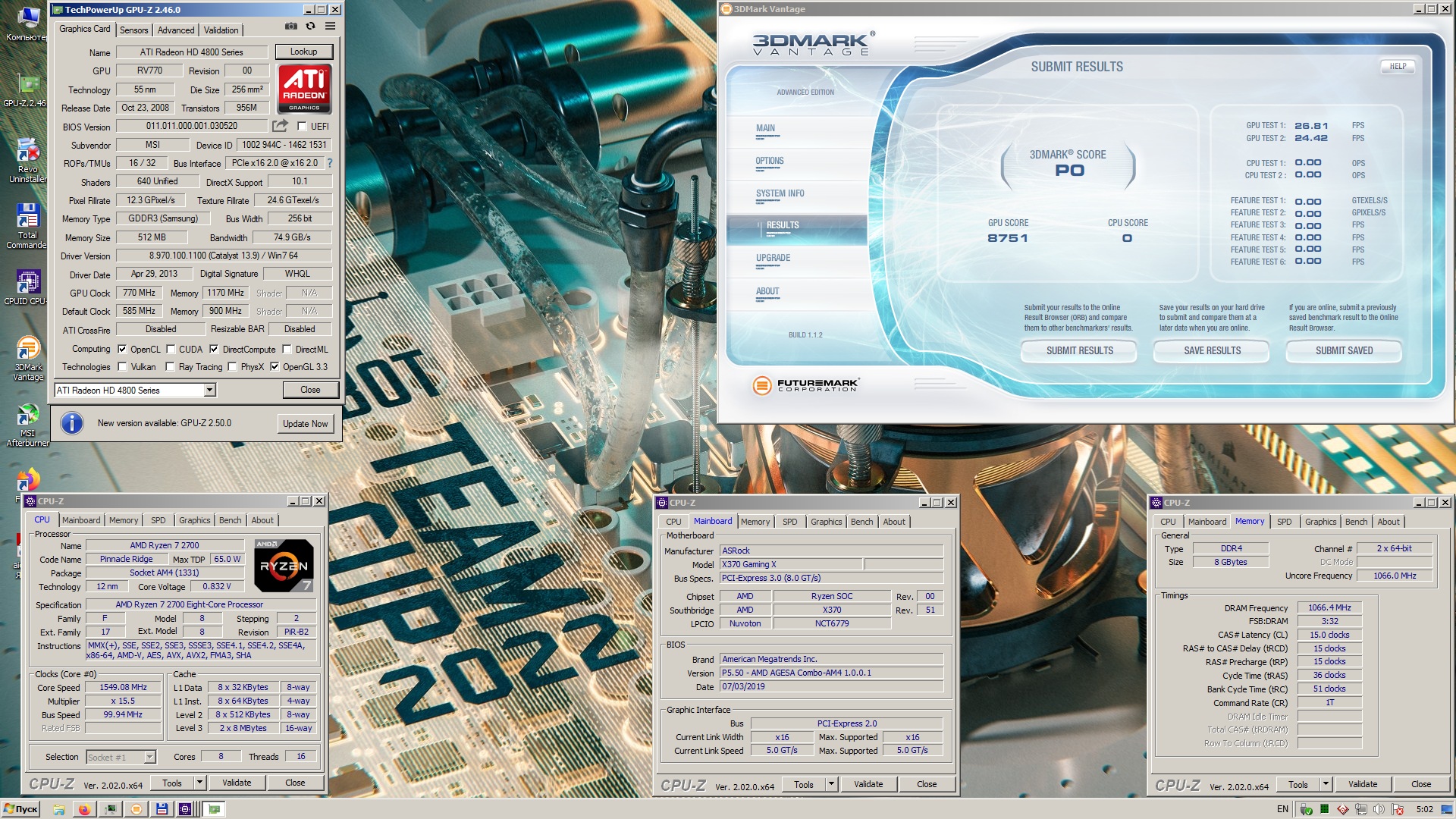Switch to the Validation tab in GPU-Z
The height and width of the screenshot is (819, 1456).
(x=221, y=30)
